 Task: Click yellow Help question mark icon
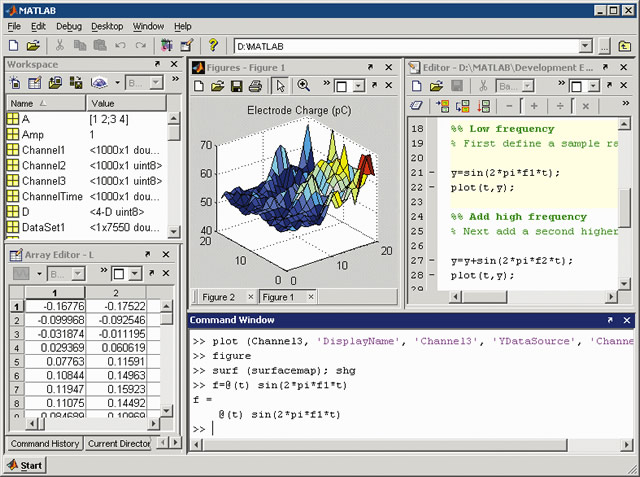213,45
